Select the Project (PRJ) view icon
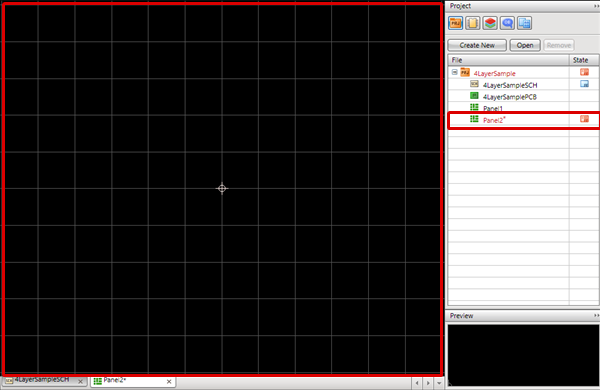This screenshot has width=600, height=390. pyautogui.click(x=455, y=23)
